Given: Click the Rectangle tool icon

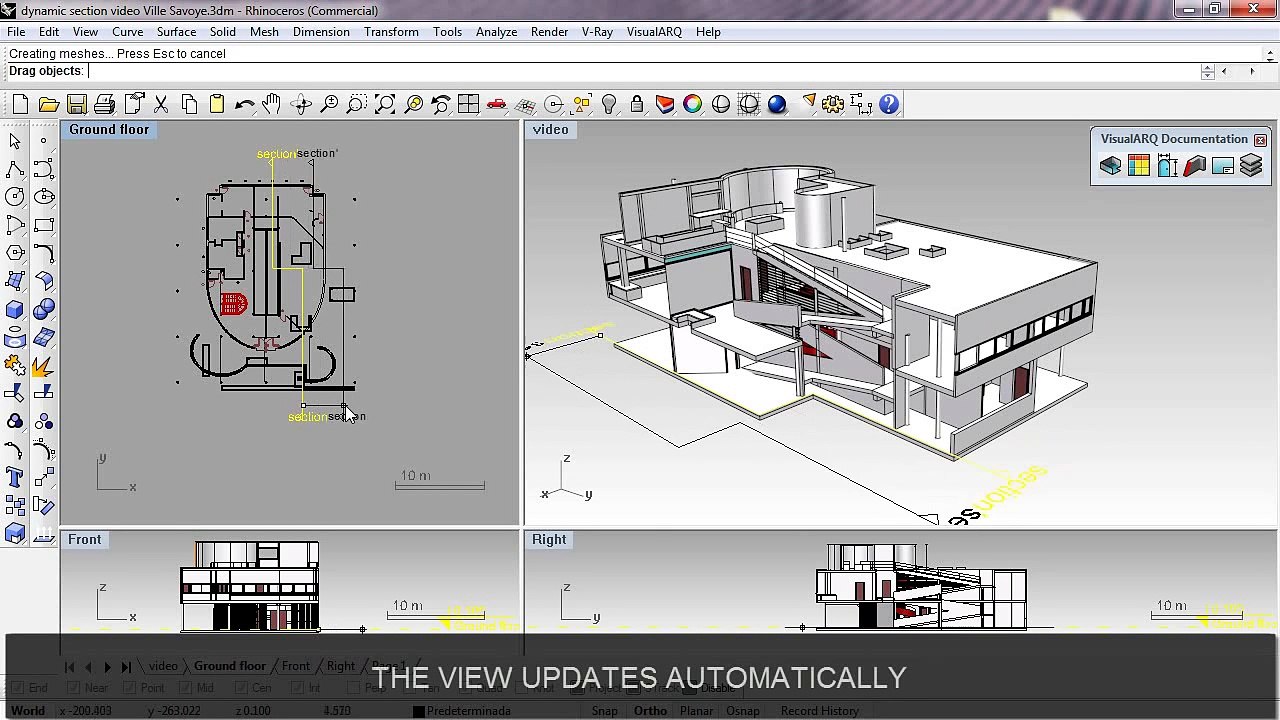Looking at the screenshot, I should point(43,225).
